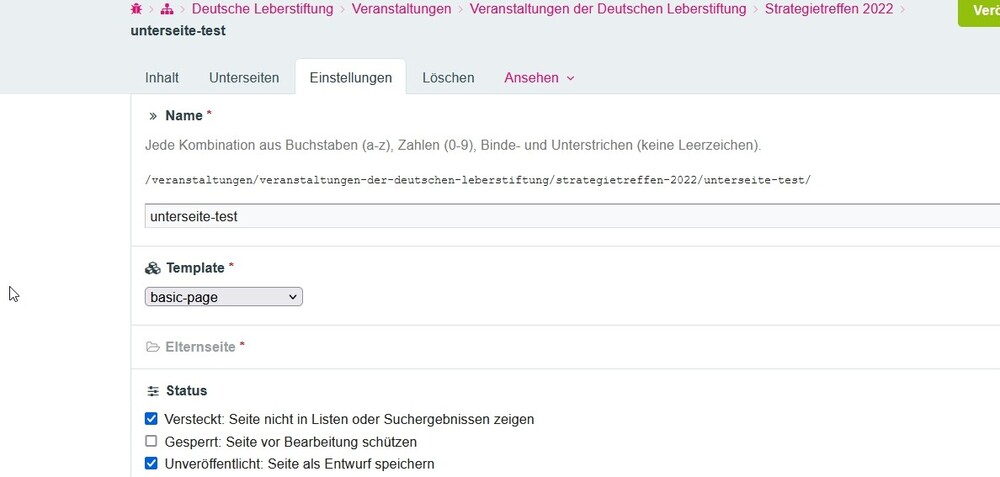Open the page tree sitemap icon
The width and height of the screenshot is (1000, 477).
pyautogui.click(x=167, y=9)
